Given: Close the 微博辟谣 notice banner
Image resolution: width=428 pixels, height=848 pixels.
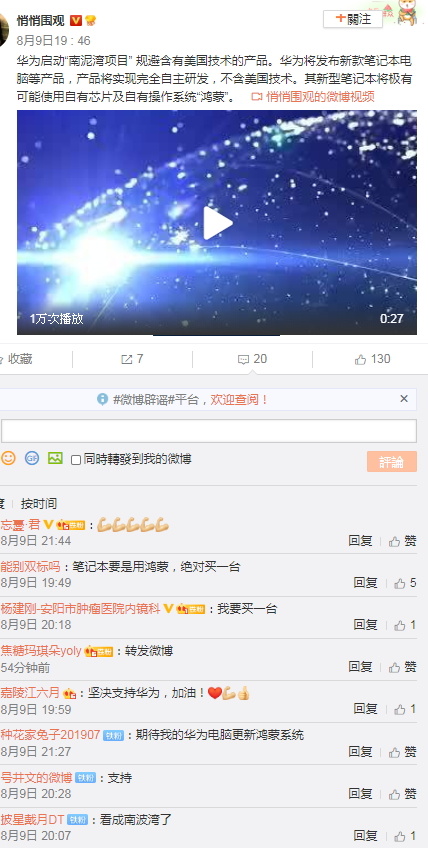Looking at the screenshot, I should 404,399.
